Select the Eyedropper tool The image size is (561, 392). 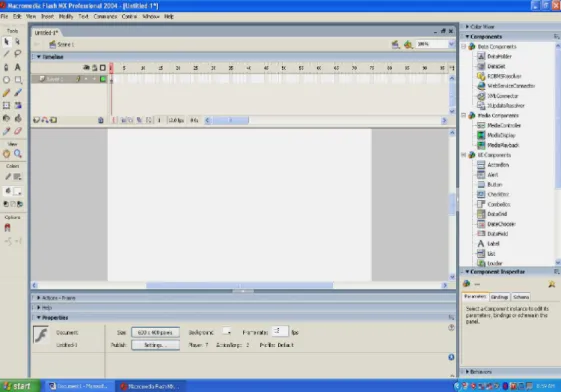(6, 131)
